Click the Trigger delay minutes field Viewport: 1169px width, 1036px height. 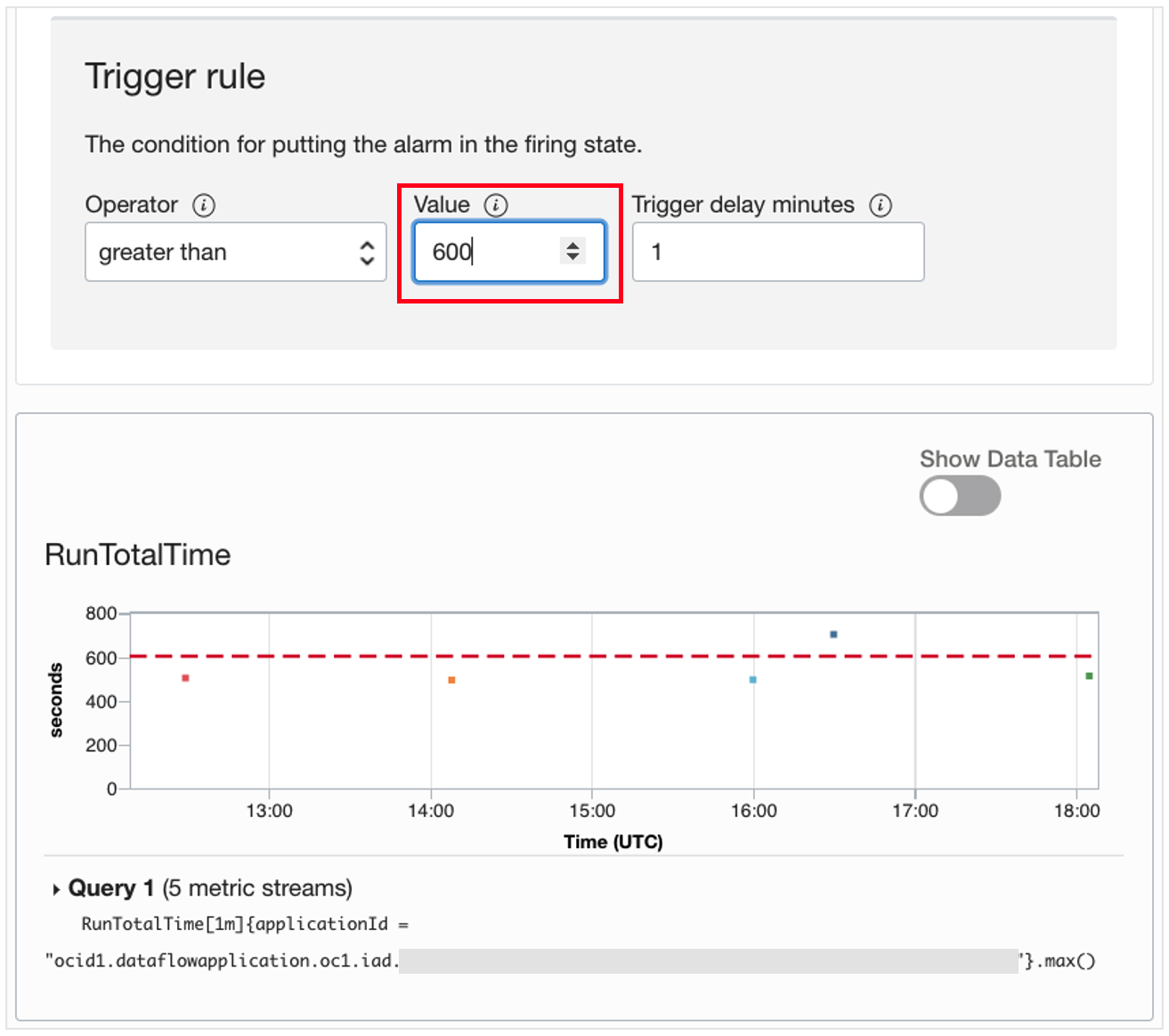[x=778, y=252]
